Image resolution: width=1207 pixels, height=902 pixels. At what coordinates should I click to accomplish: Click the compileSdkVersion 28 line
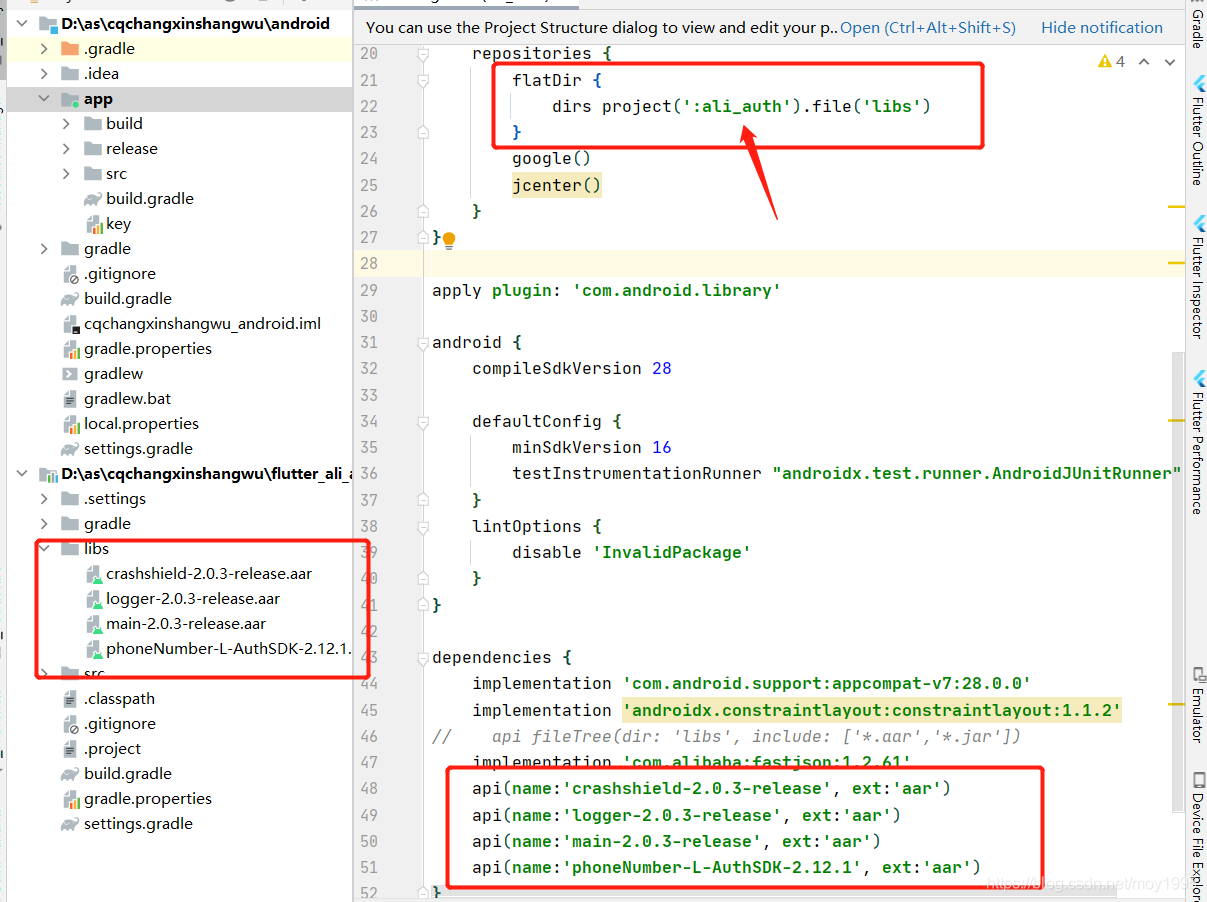[572, 368]
